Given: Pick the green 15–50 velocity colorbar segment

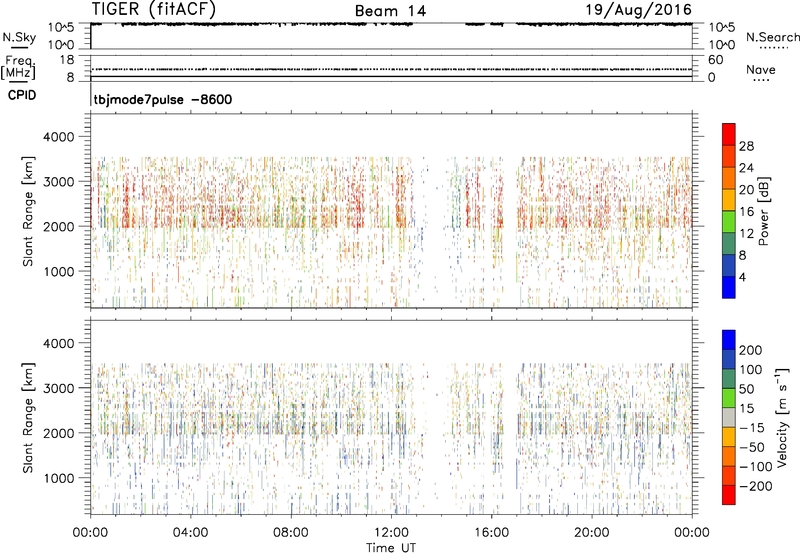Looking at the screenshot, I should coord(729,398).
